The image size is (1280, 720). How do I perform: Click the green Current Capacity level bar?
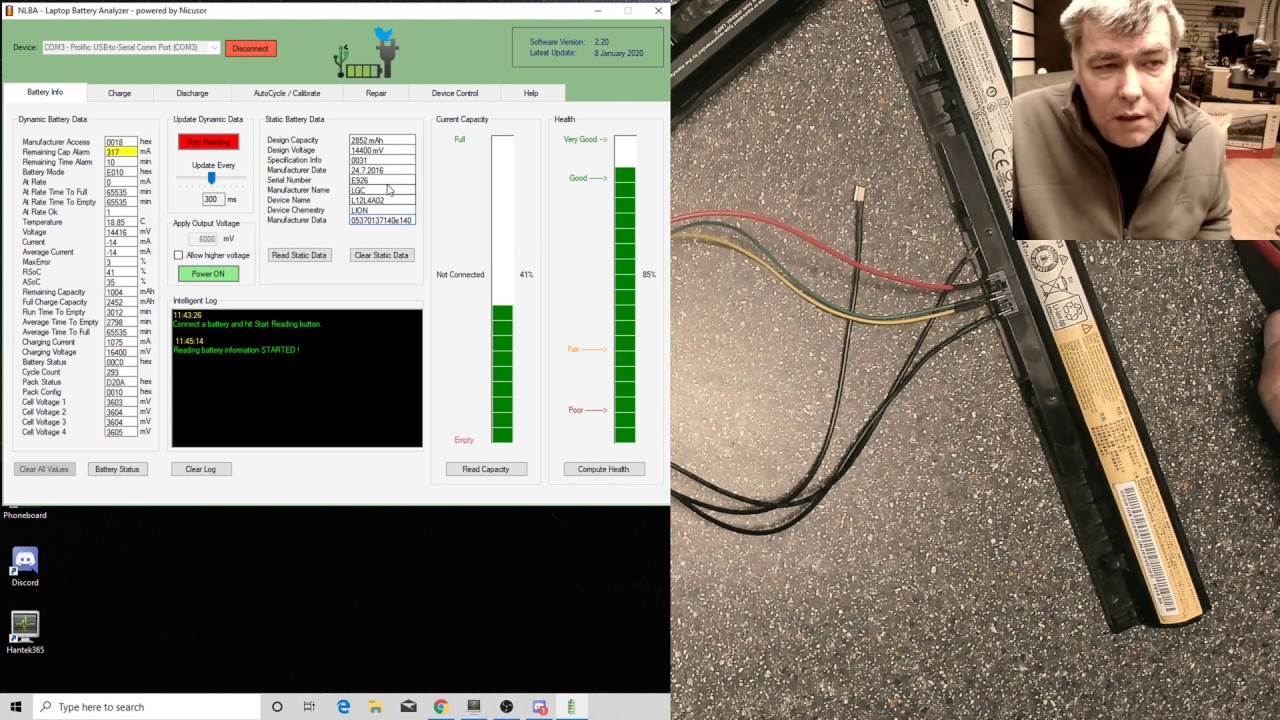(502, 374)
